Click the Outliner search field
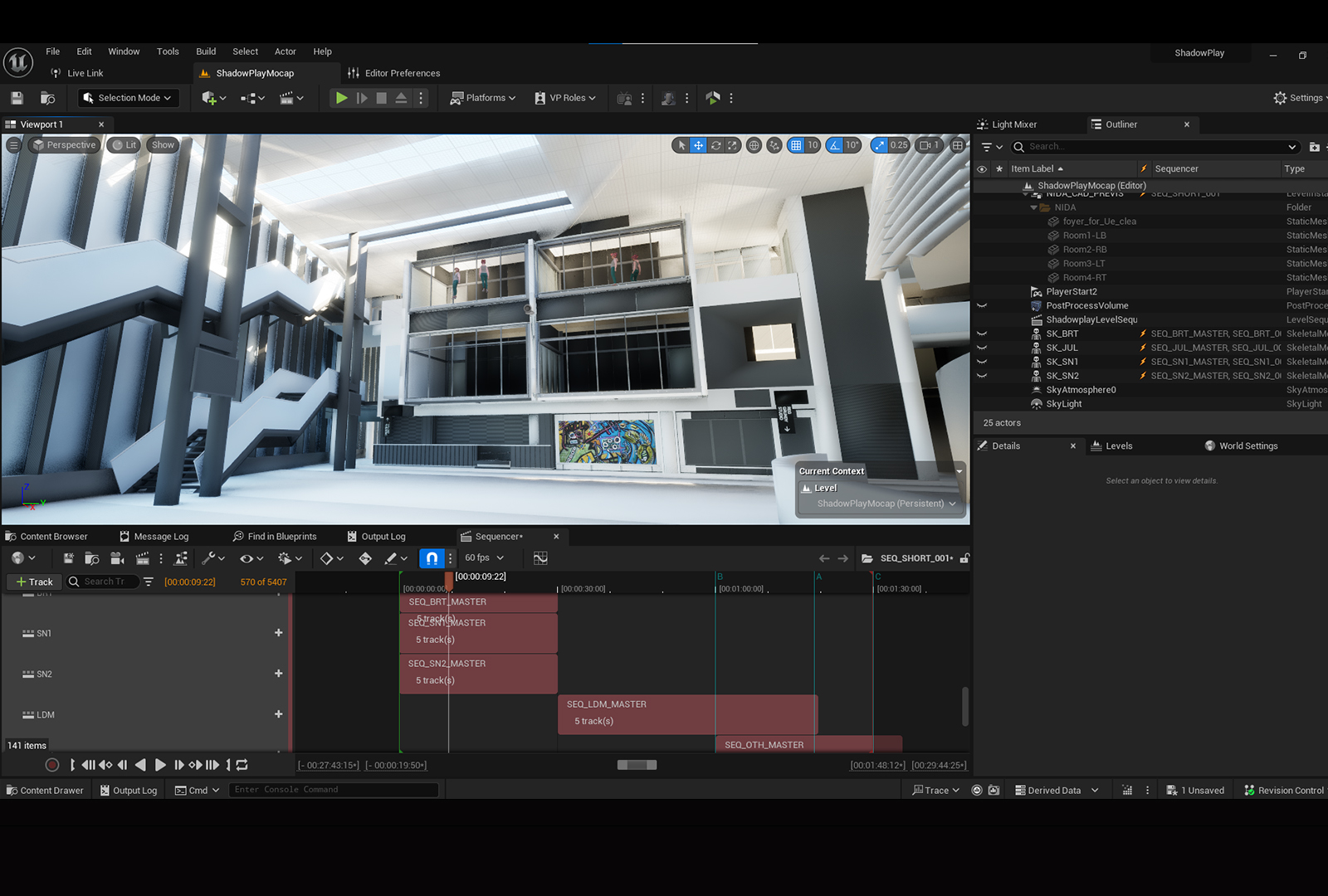The width and height of the screenshot is (1328, 896). tap(1155, 147)
